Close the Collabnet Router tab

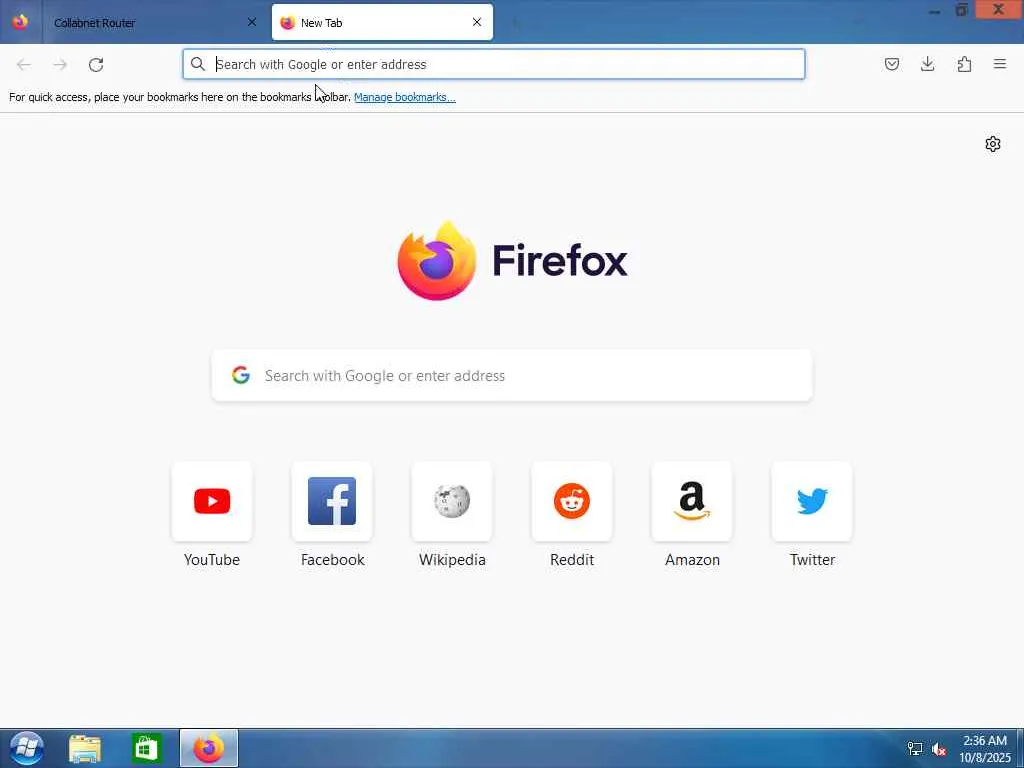coord(252,22)
